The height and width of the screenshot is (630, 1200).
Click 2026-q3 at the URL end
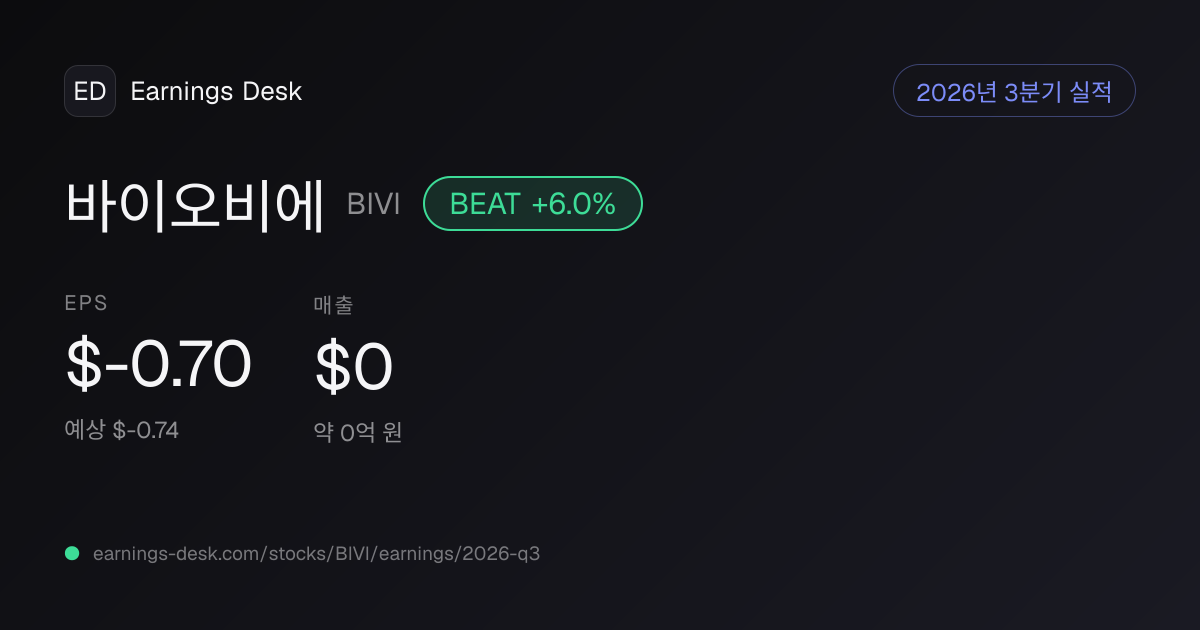coord(501,553)
